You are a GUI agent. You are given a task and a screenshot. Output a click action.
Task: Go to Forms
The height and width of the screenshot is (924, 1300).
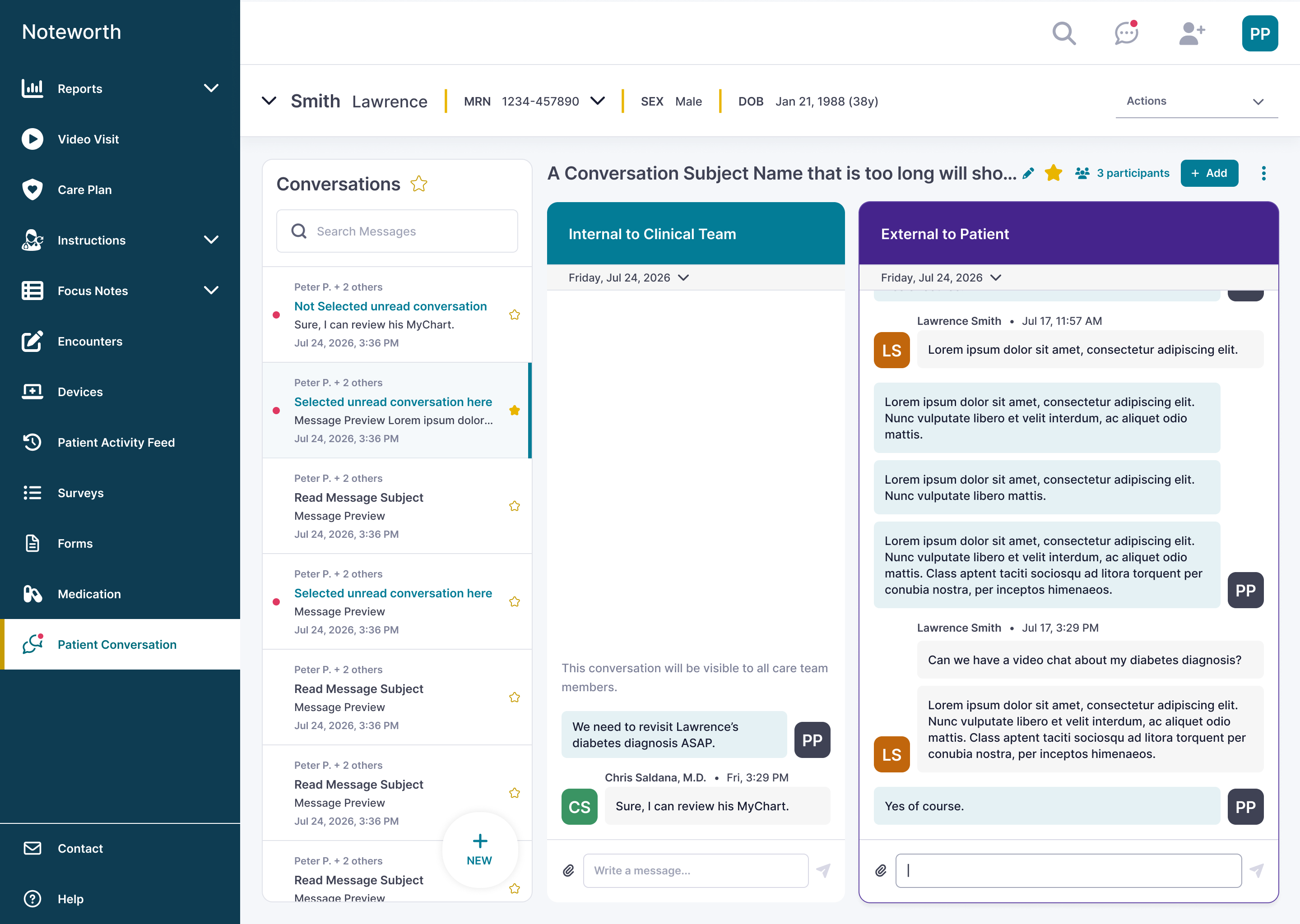(120, 543)
